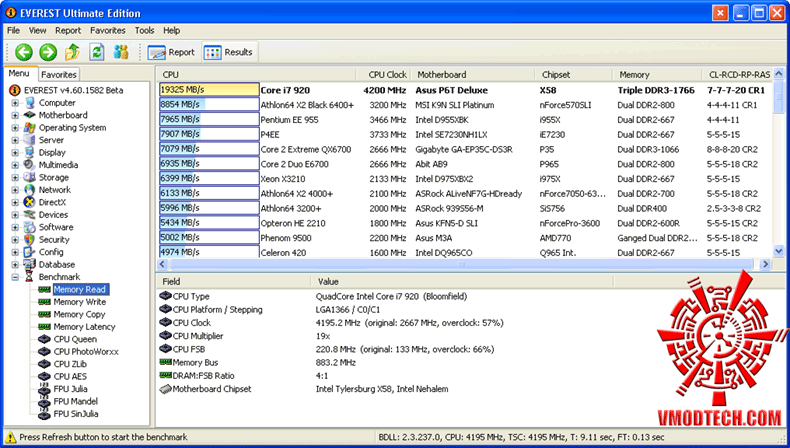Sort by the CPU Clock column header
The image size is (790, 448).
coord(387,74)
